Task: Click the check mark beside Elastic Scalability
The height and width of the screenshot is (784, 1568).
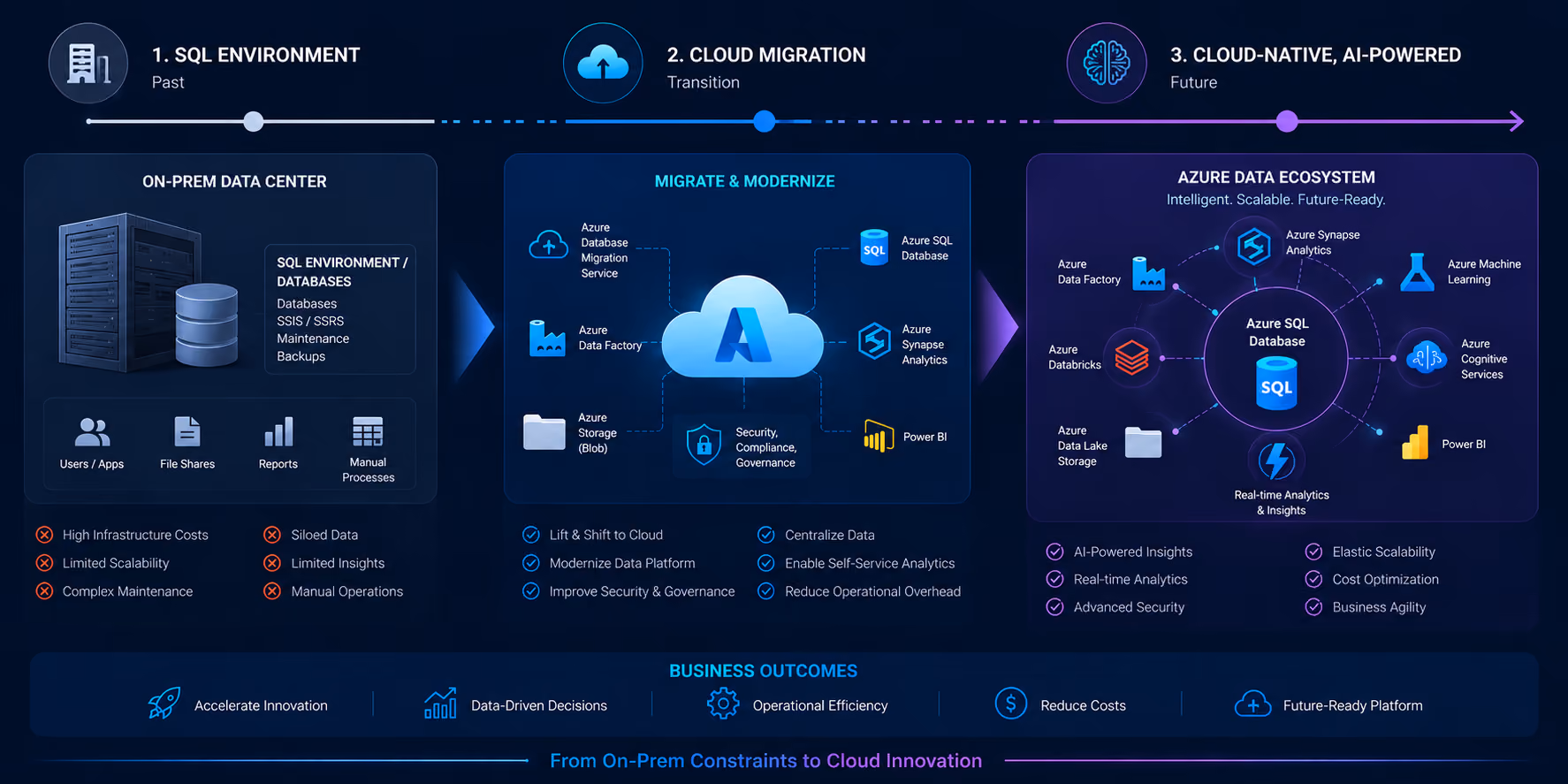Action: coord(1313,552)
